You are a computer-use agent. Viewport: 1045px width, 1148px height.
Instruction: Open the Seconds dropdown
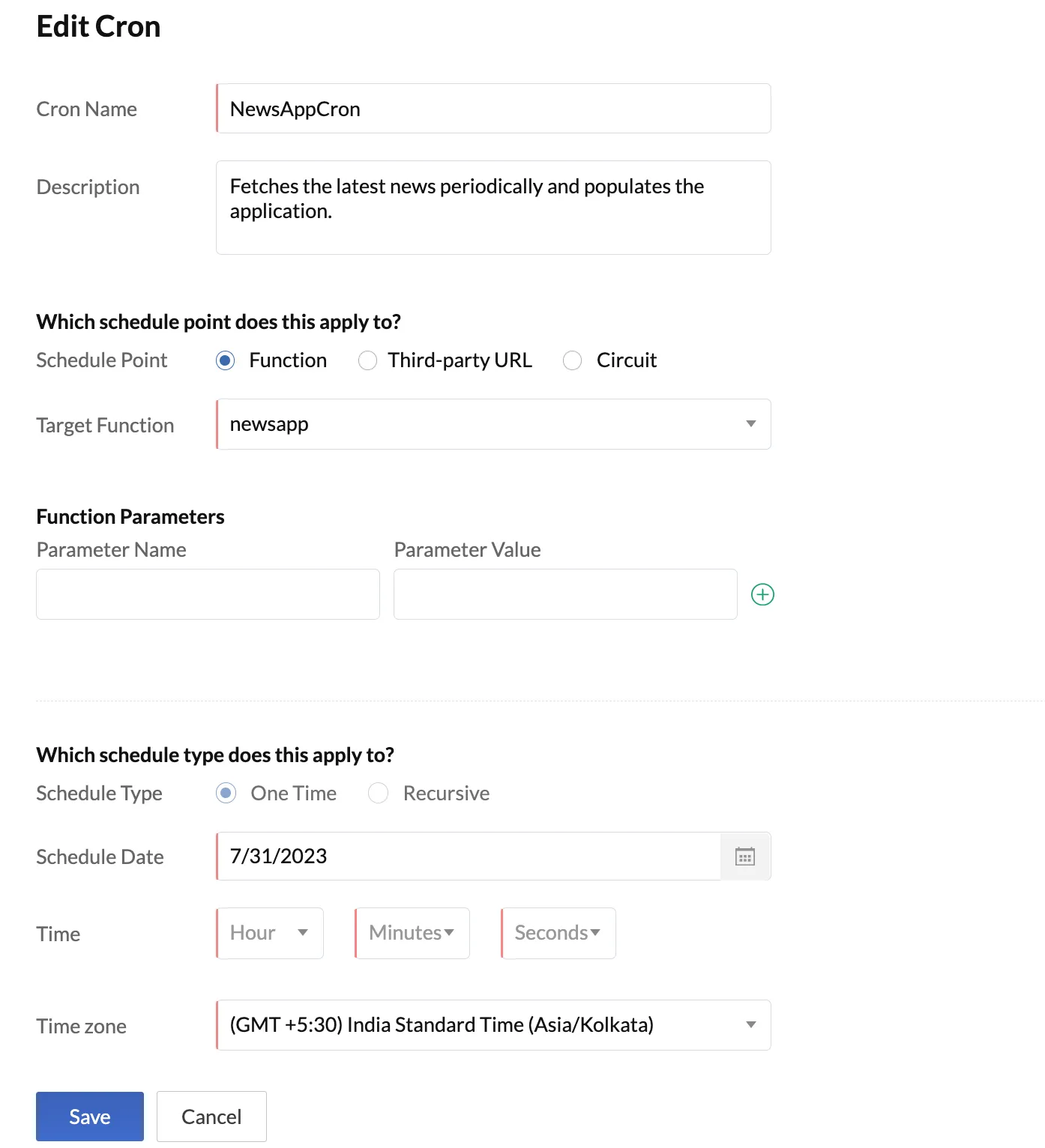558,933
